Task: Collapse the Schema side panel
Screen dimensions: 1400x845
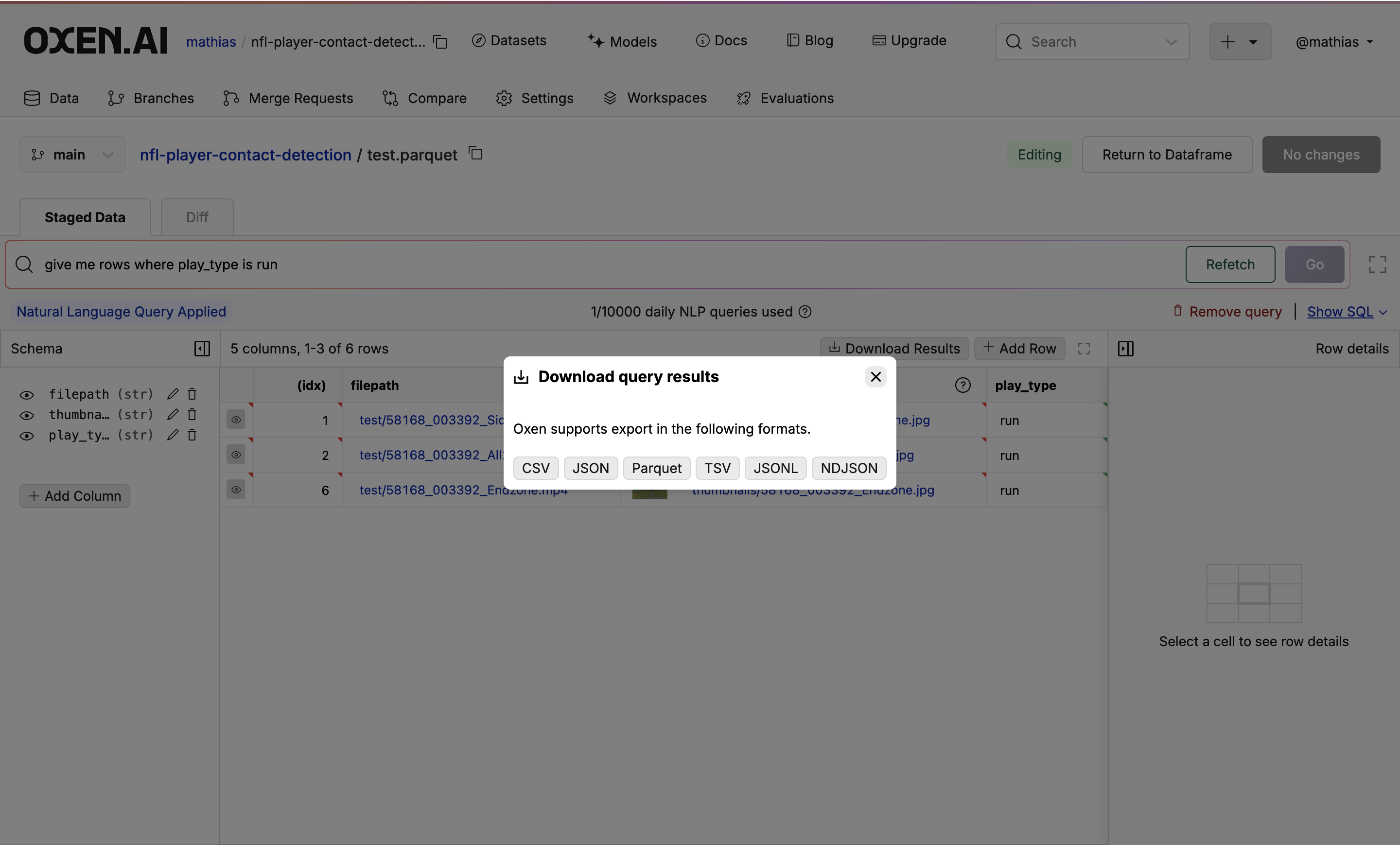Action: [x=202, y=348]
